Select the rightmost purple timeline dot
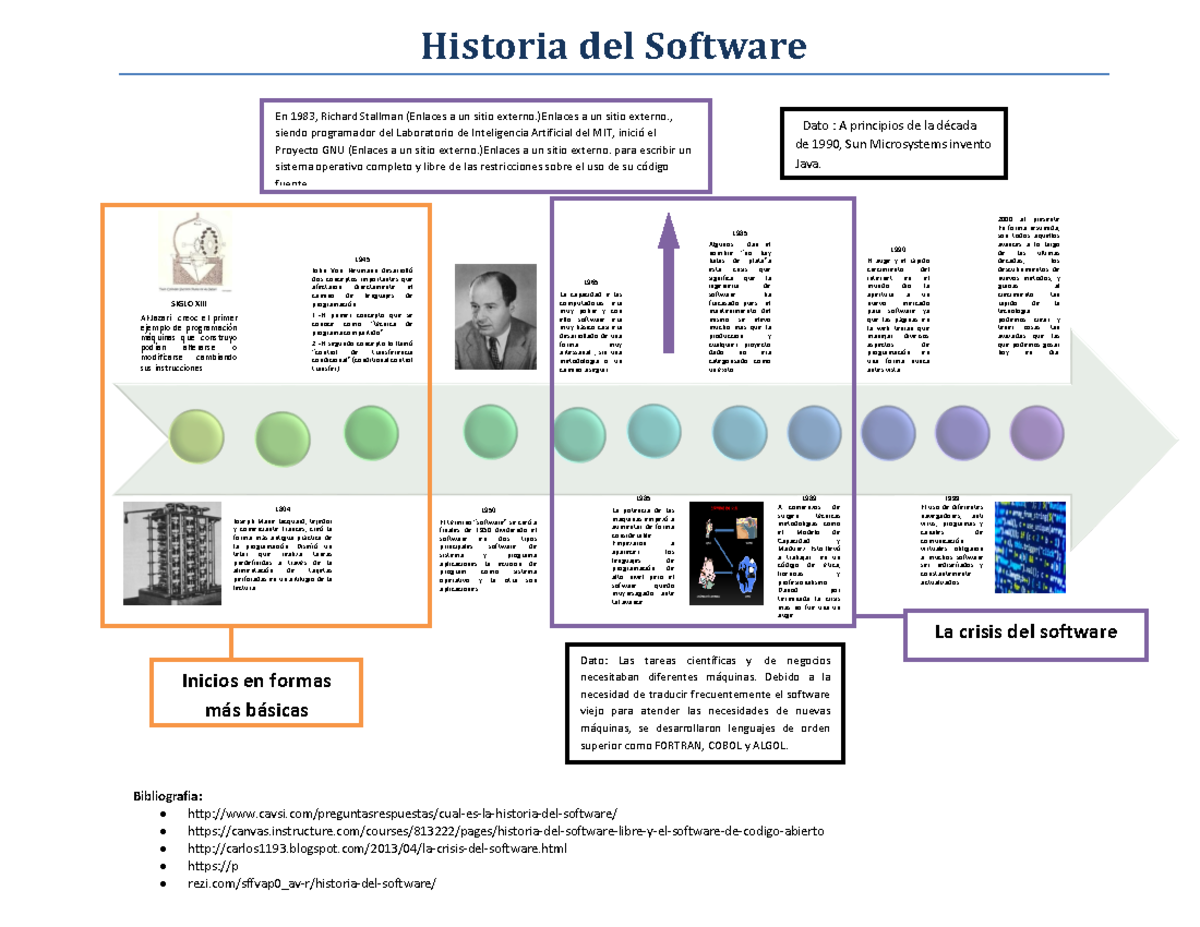 point(1038,432)
